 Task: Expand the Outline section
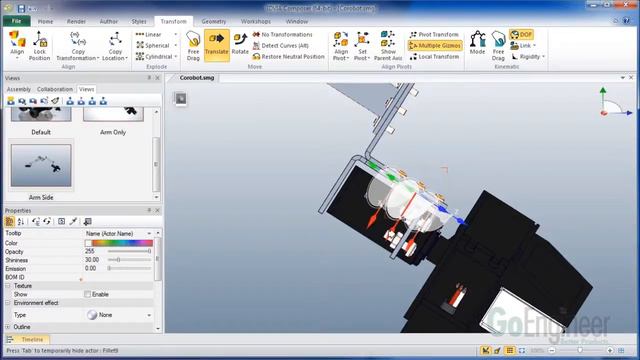pos(8,327)
